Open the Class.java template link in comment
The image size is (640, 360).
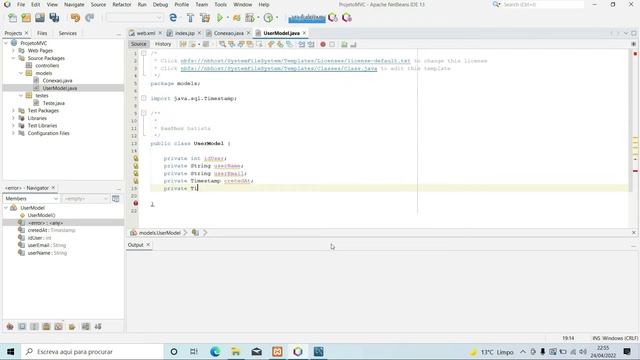[279, 68]
